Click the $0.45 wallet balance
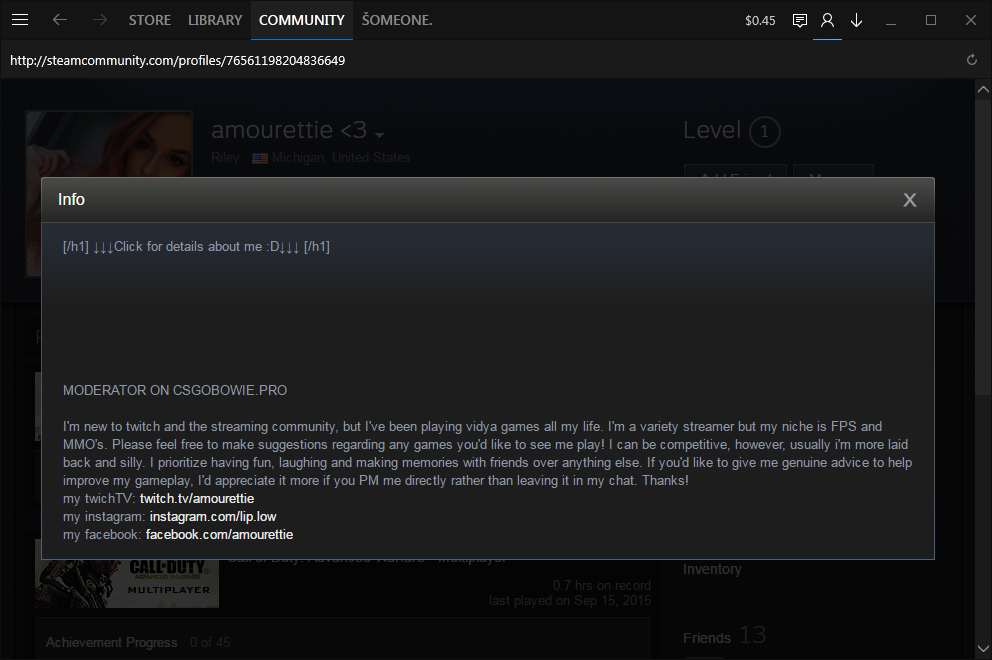The height and width of the screenshot is (660, 992). [x=760, y=20]
